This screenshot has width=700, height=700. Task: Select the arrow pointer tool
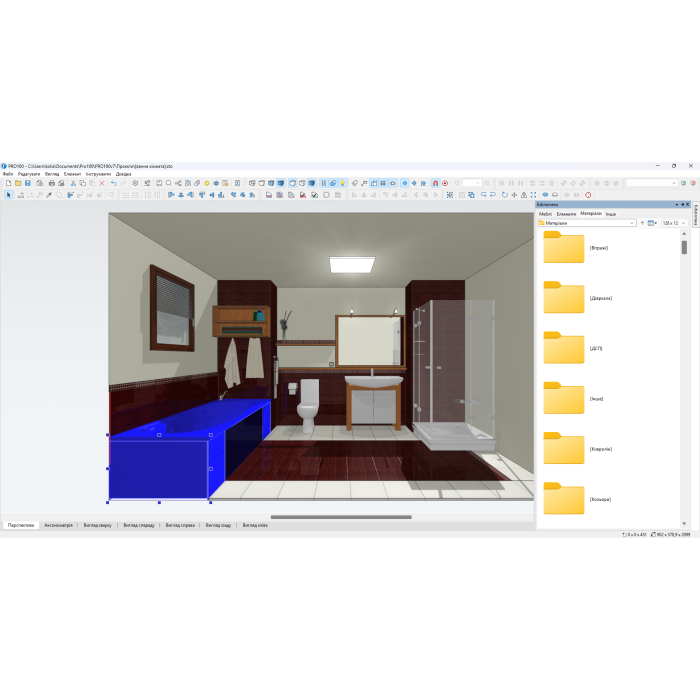point(8,195)
